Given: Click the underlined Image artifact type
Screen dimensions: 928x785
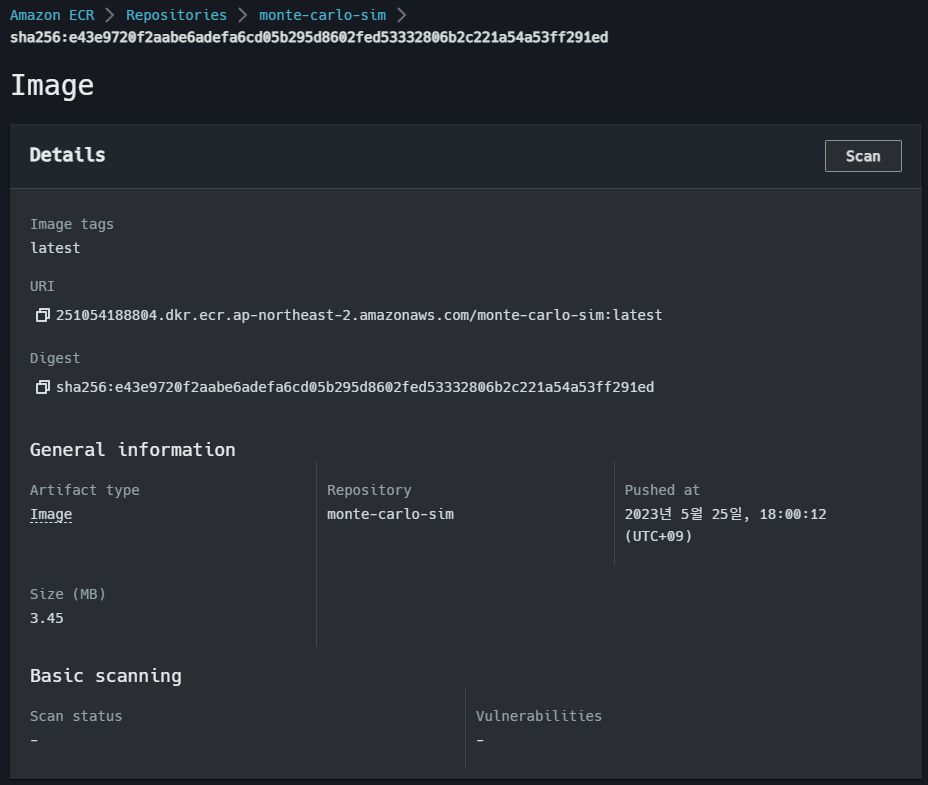Looking at the screenshot, I should [51, 514].
